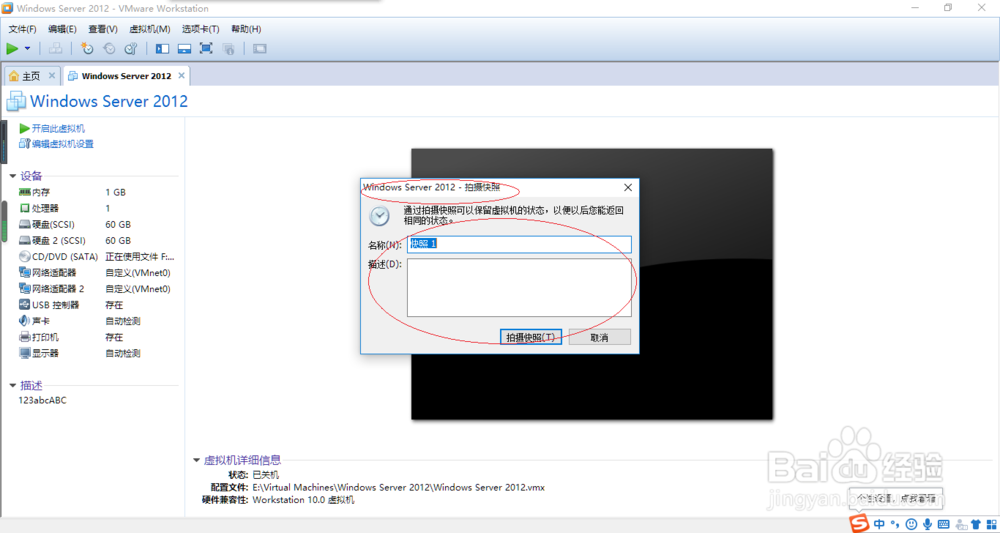The height and width of the screenshot is (533, 1000).
Task: Open the 帮助(H) menu
Action: (246, 29)
